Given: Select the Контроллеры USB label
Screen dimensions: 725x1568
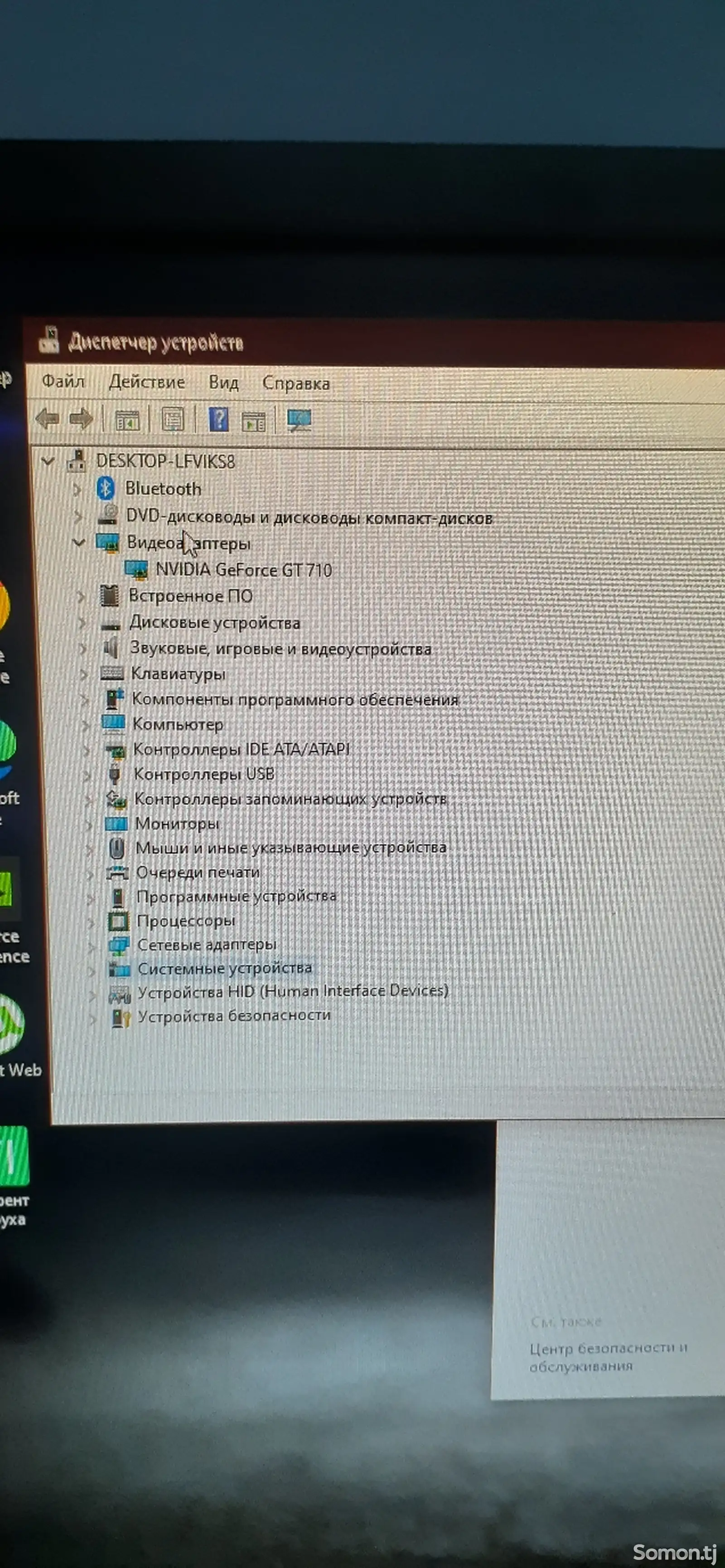Looking at the screenshot, I should coord(204,774).
